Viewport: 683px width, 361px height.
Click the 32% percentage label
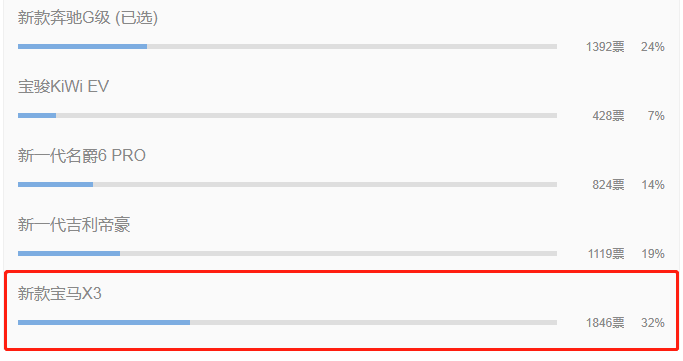pyautogui.click(x=653, y=323)
